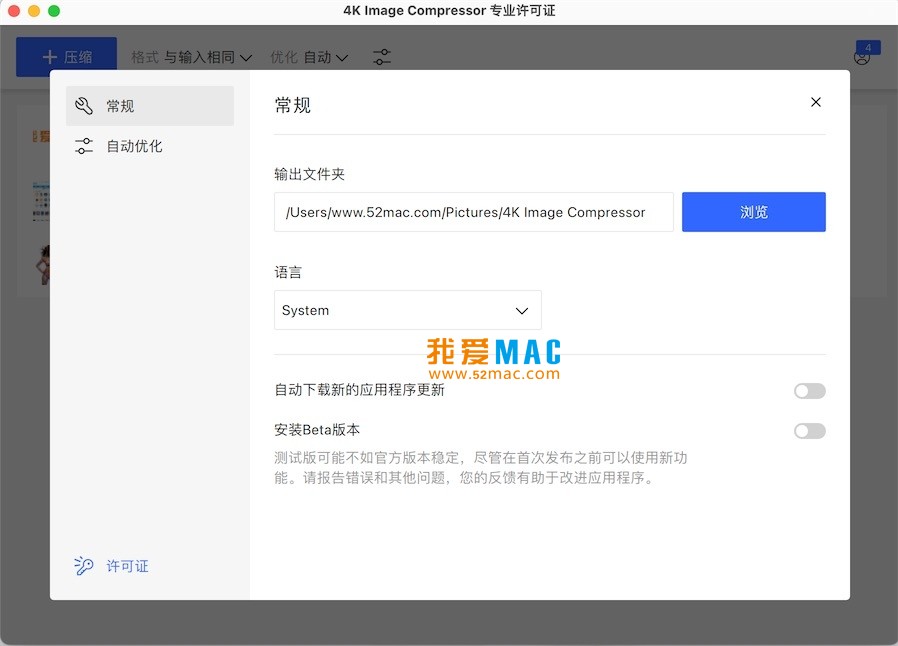Image resolution: width=898 pixels, height=646 pixels.
Task: Toggle the 安装Beta版本 switch
Action: click(x=809, y=431)
